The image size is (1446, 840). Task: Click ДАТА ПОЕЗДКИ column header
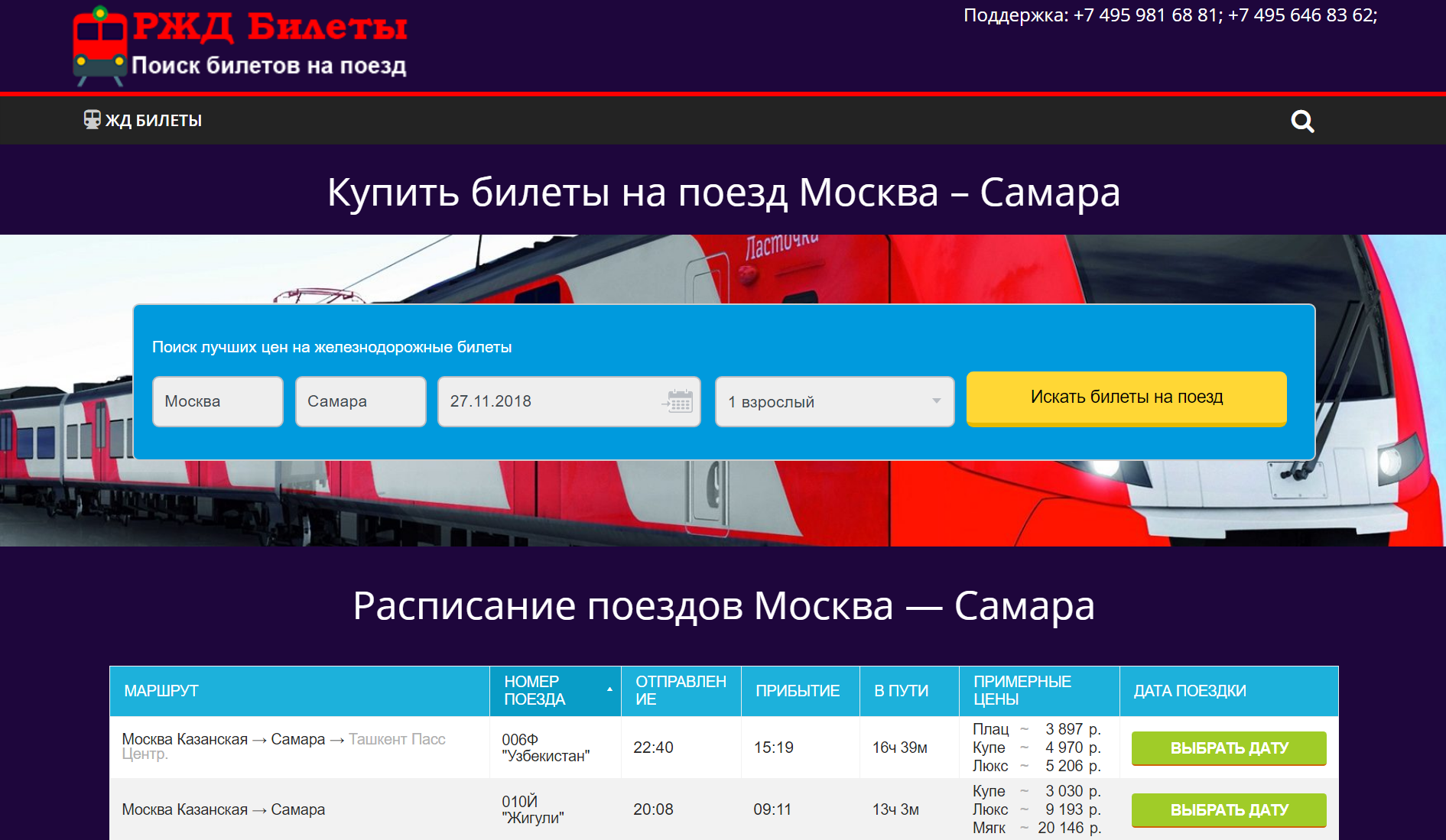click(1229, 691)
